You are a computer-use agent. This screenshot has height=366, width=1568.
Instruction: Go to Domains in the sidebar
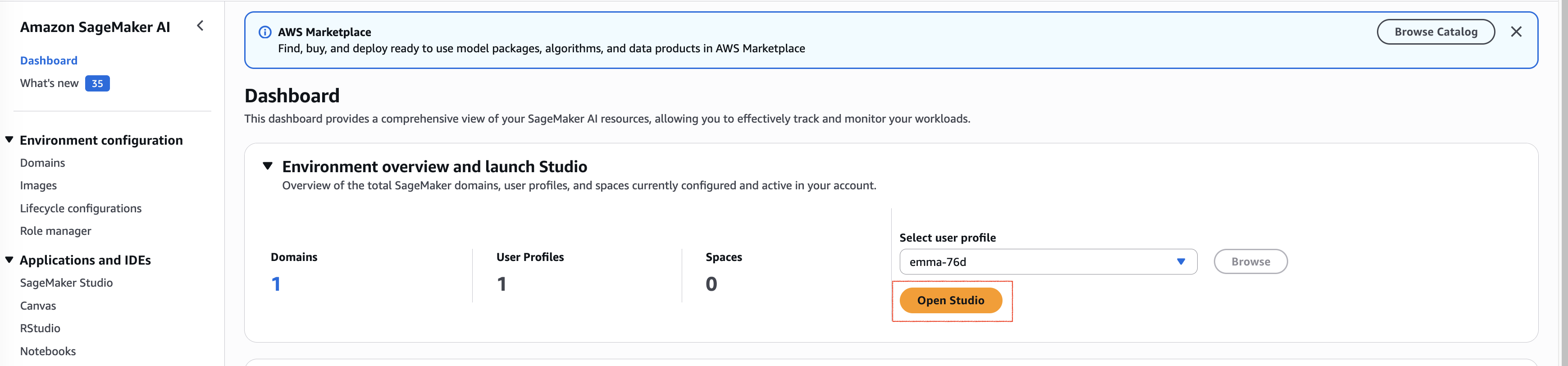tap(43, 163)
